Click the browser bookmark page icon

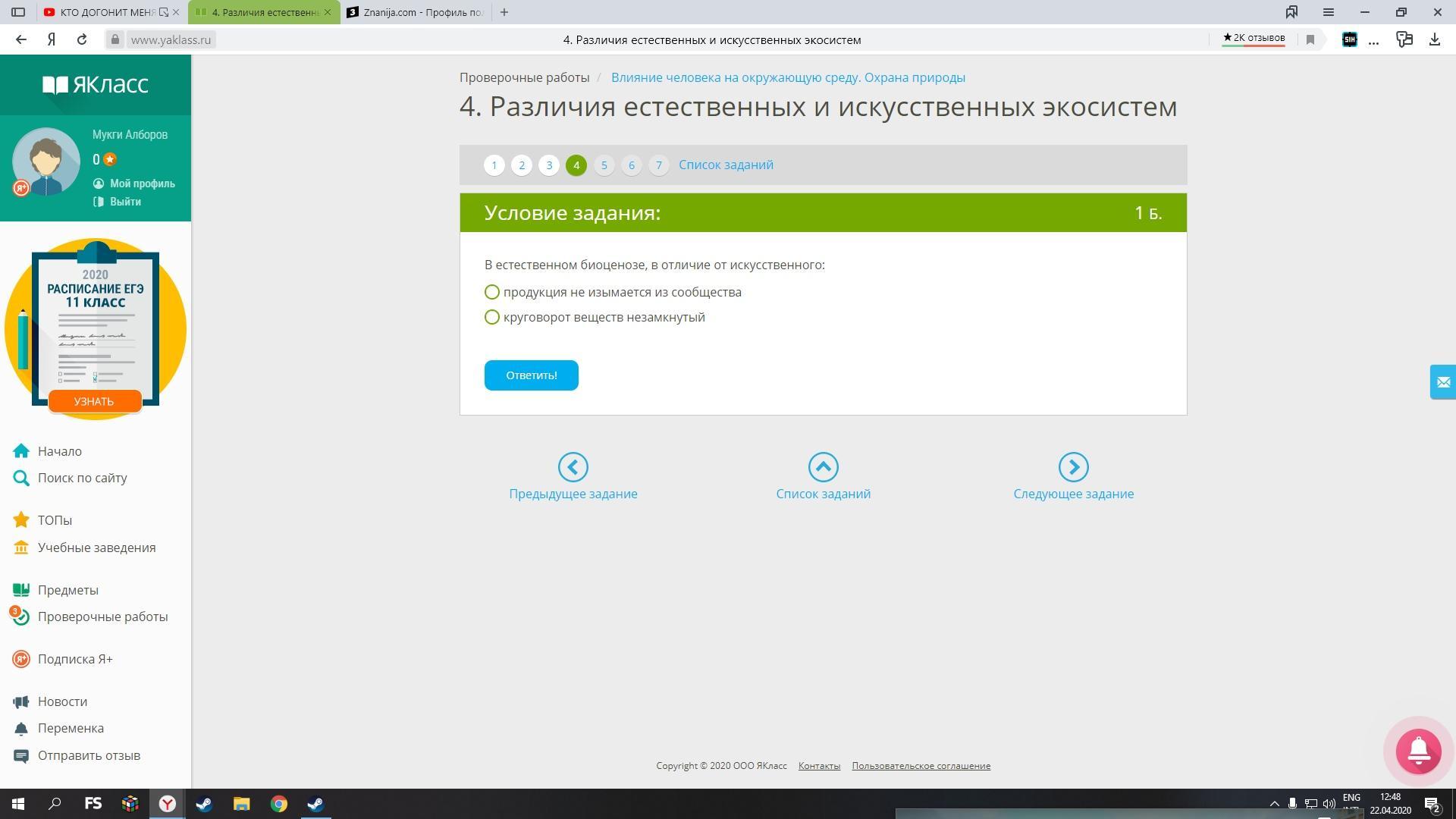coord(1310,39)
